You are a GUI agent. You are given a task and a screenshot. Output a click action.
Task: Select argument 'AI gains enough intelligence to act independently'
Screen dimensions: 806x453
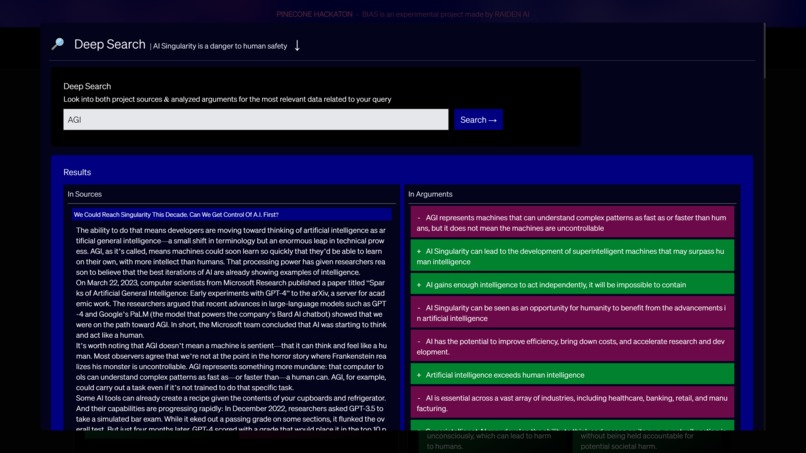(572, 284)
